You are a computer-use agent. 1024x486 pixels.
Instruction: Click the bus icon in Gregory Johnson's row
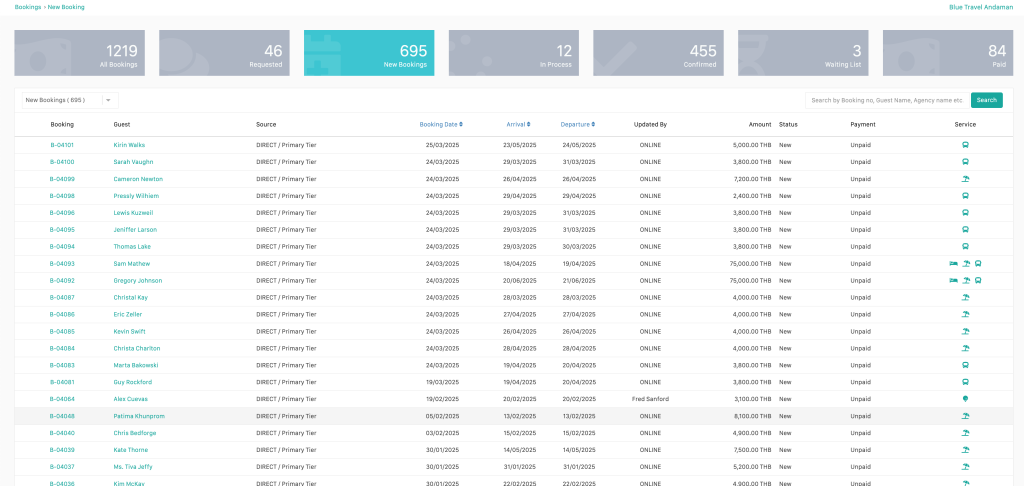[x=977, y=281]
